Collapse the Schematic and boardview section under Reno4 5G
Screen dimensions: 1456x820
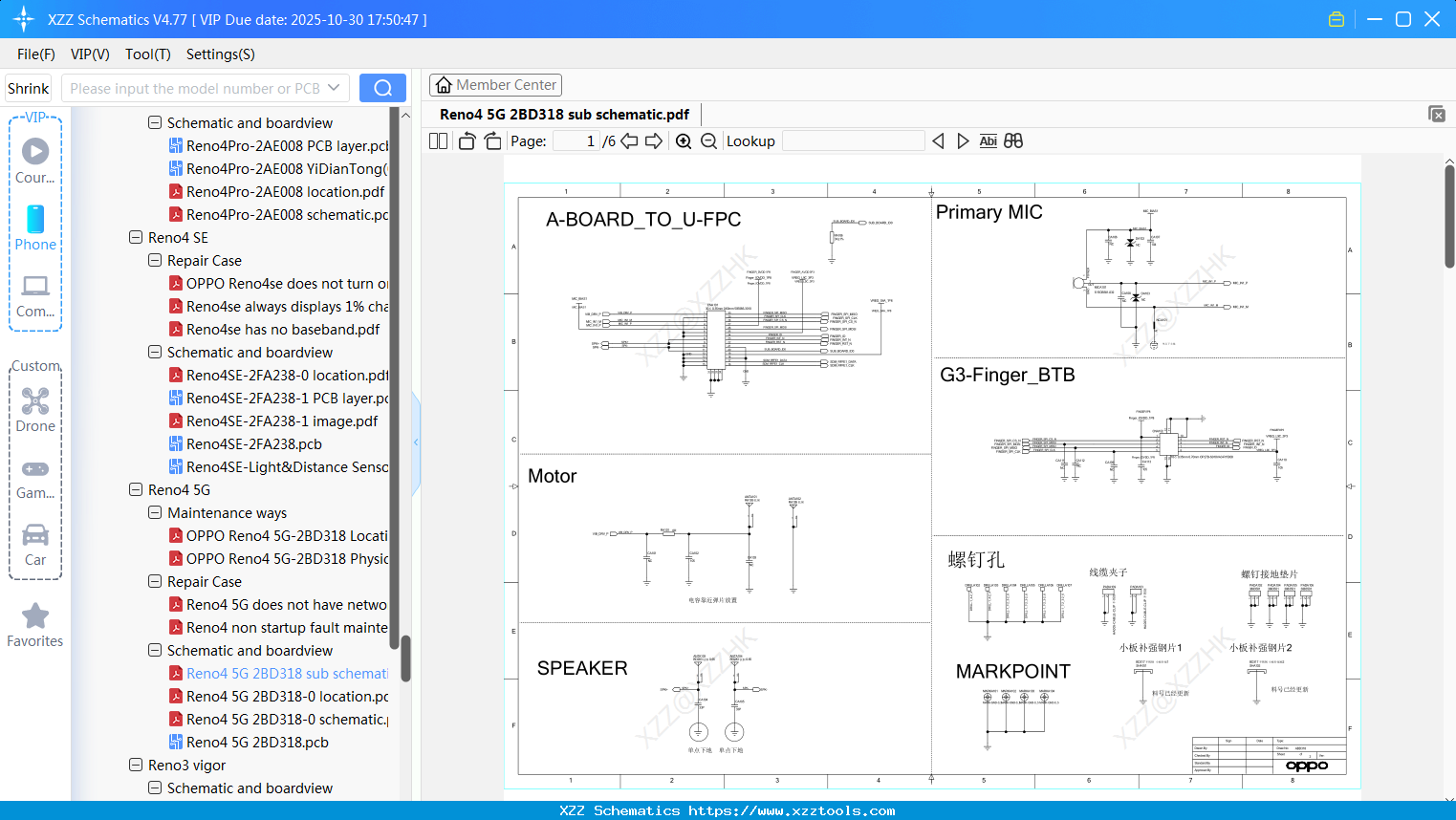coord(155,650)
